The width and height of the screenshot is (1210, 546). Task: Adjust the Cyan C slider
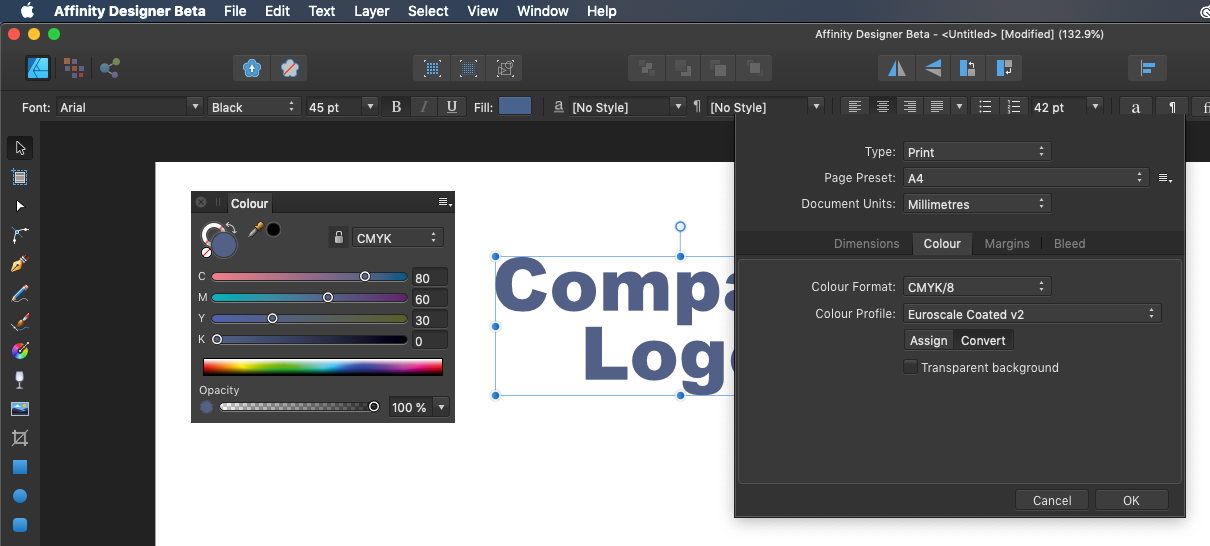tap(309, 277)
